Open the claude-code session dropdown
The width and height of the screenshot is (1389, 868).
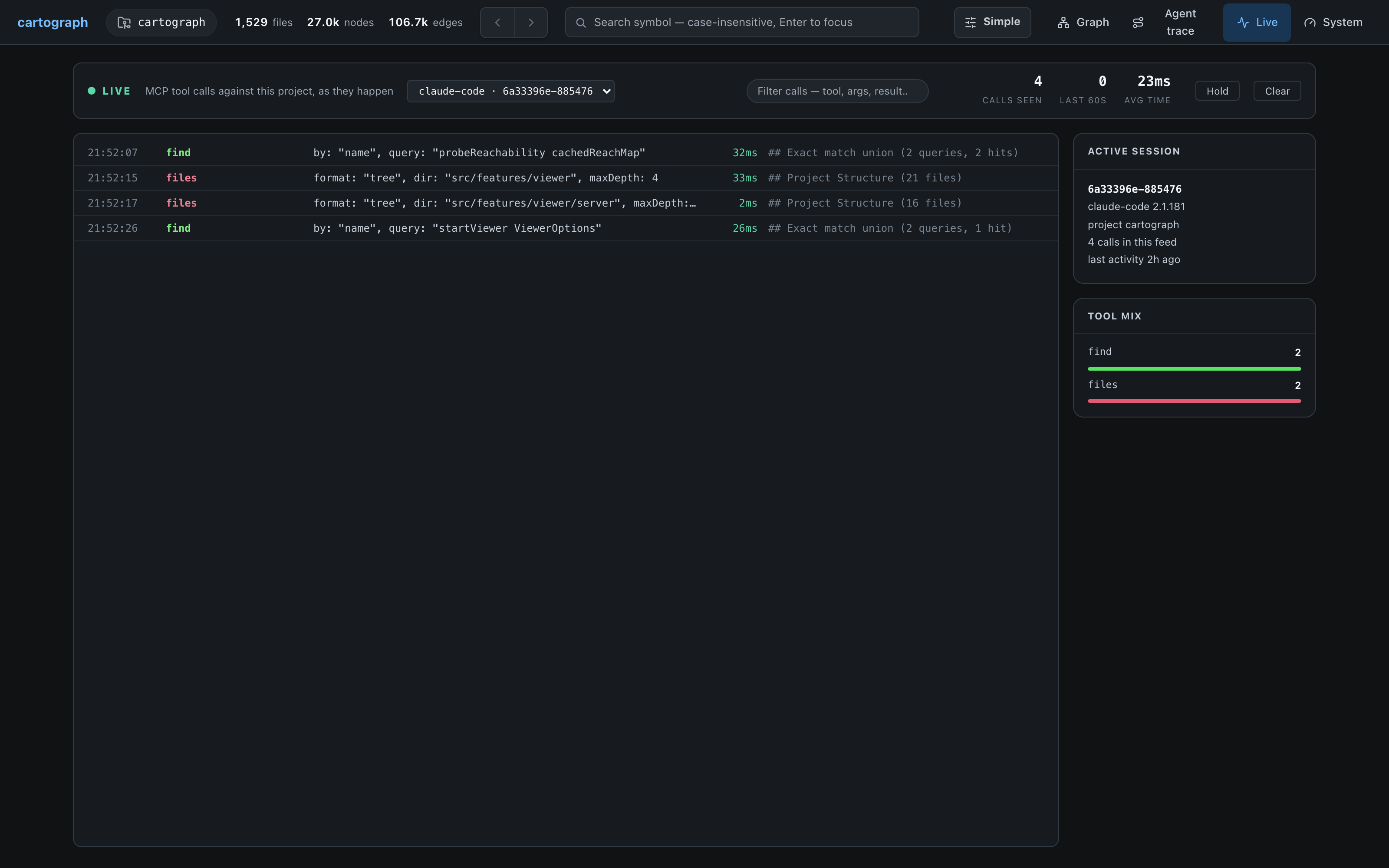510,91
